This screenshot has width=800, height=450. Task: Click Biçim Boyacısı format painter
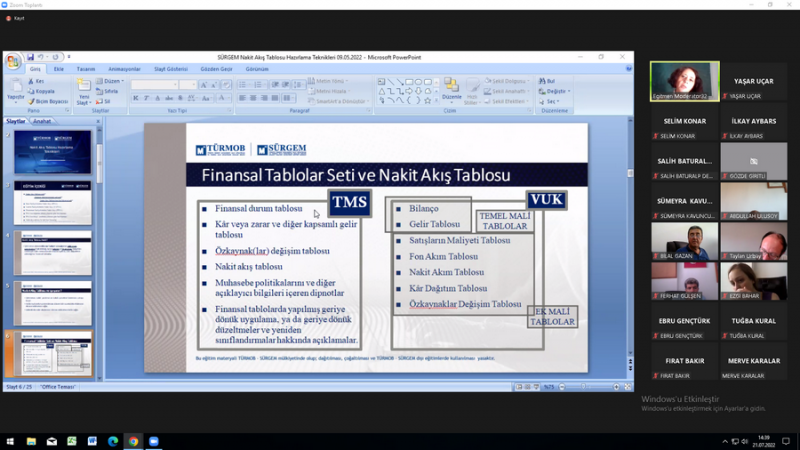click(x=50, y=101)
